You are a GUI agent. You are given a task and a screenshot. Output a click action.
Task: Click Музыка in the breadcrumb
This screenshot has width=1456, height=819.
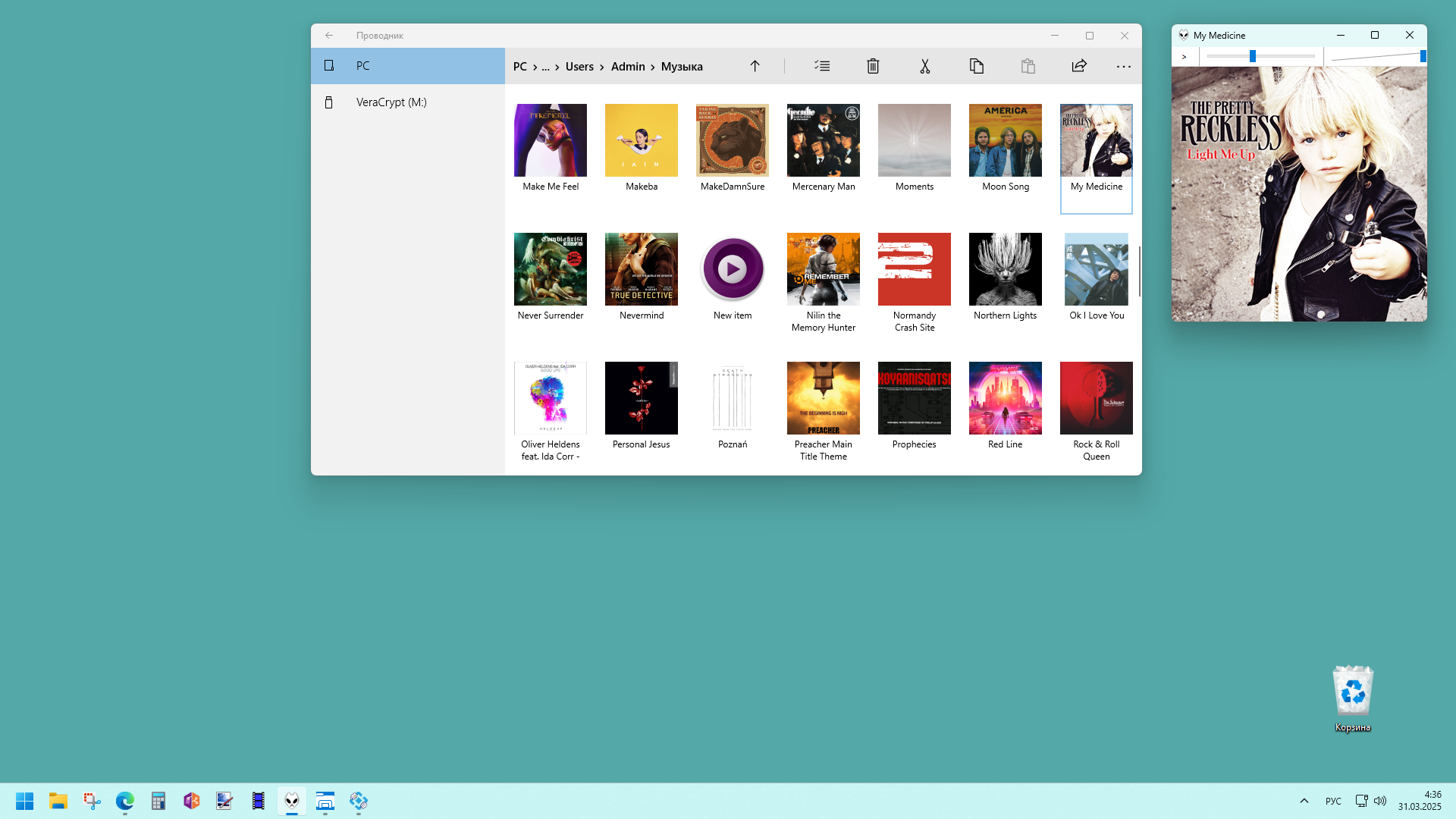(x=682, y=67)
